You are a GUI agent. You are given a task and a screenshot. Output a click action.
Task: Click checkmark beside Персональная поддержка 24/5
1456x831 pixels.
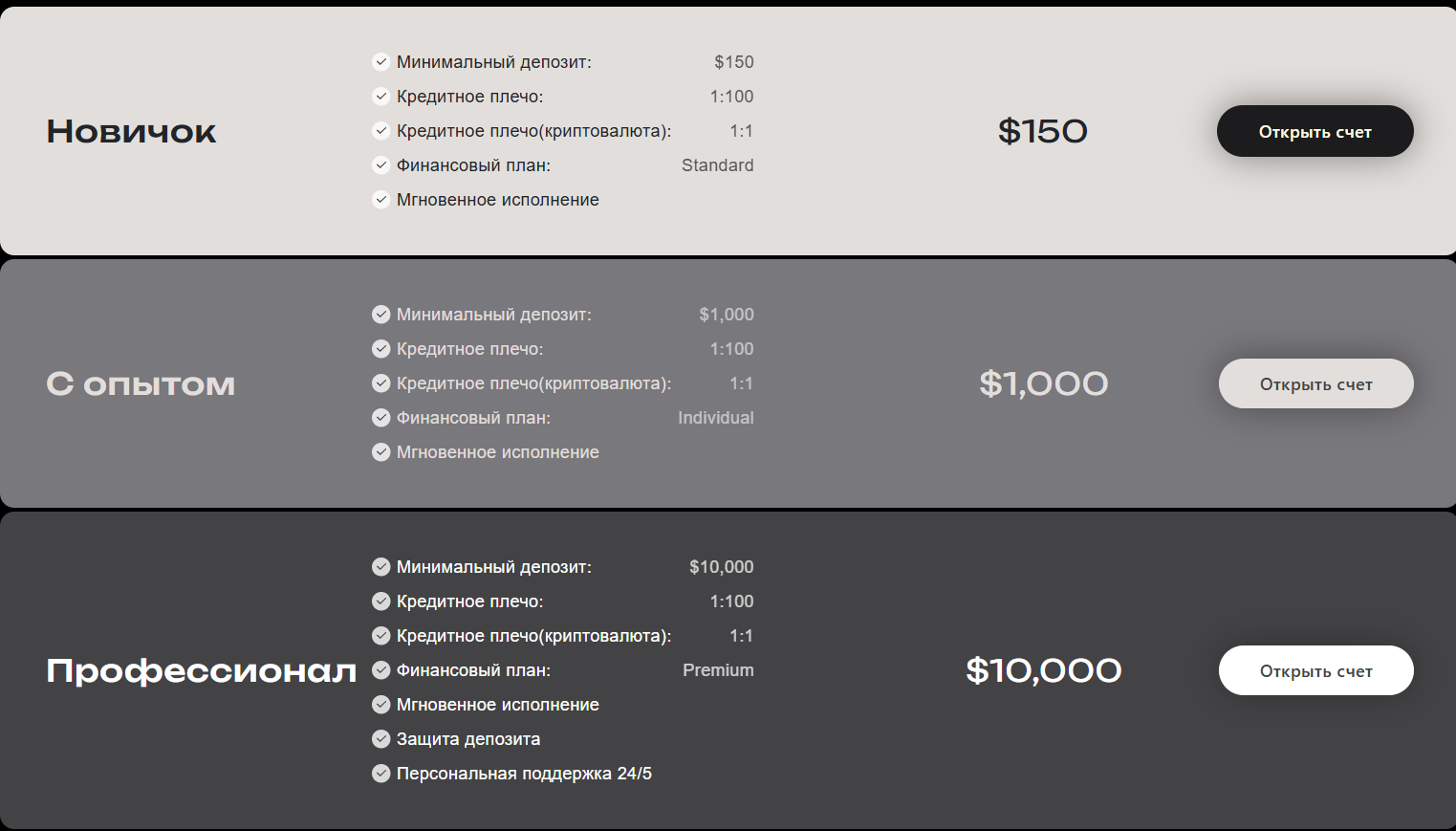(380, 774)
